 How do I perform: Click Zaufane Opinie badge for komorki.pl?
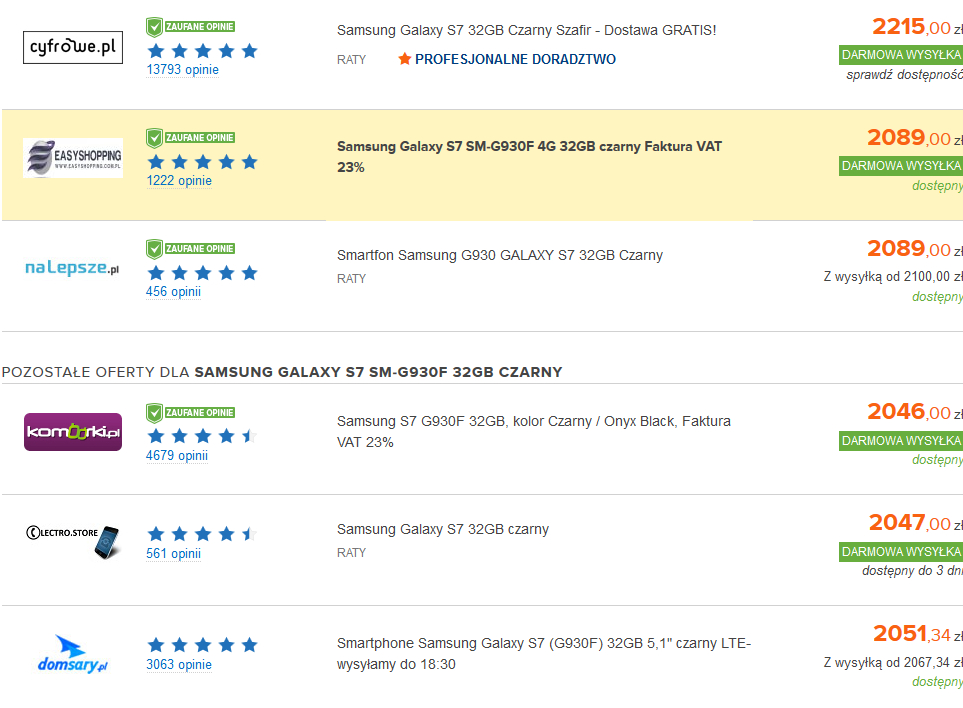(x=191, y=412)
